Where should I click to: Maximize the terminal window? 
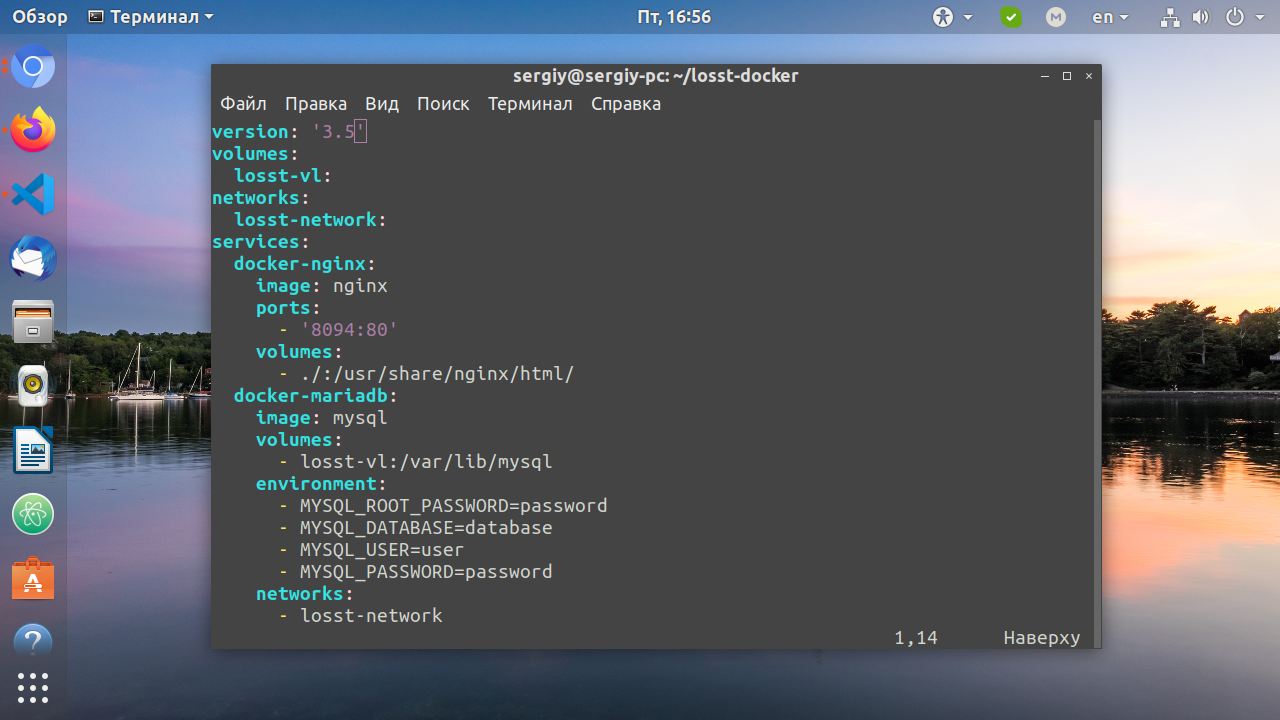click(x=1067, y=76)
